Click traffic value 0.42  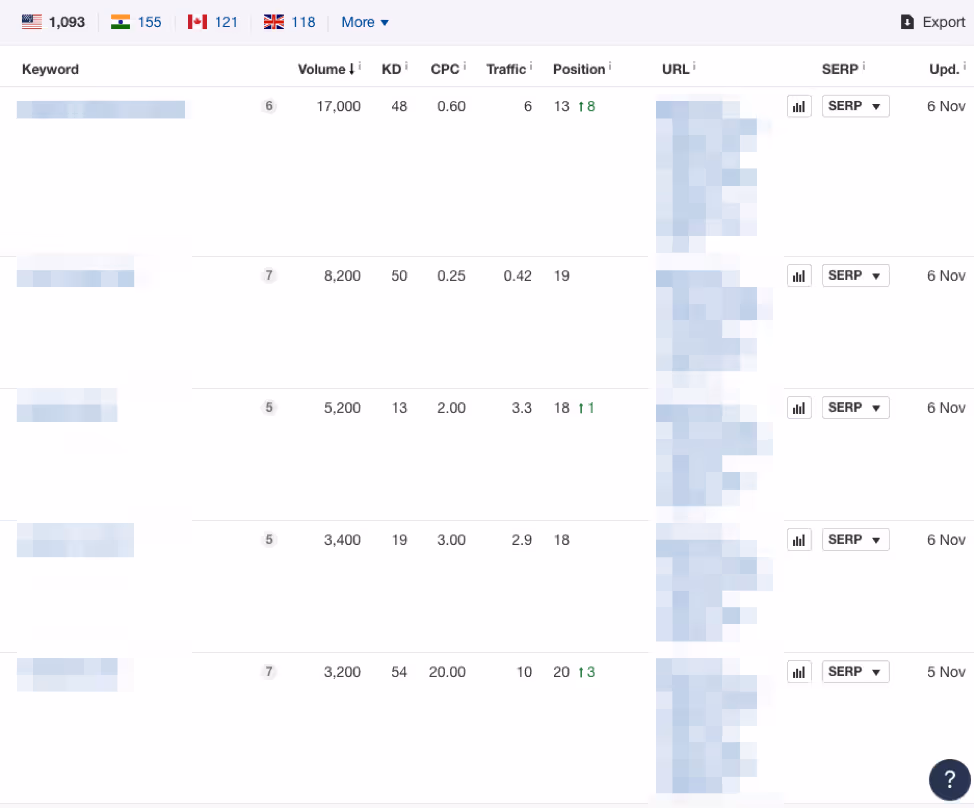point(517,276)
